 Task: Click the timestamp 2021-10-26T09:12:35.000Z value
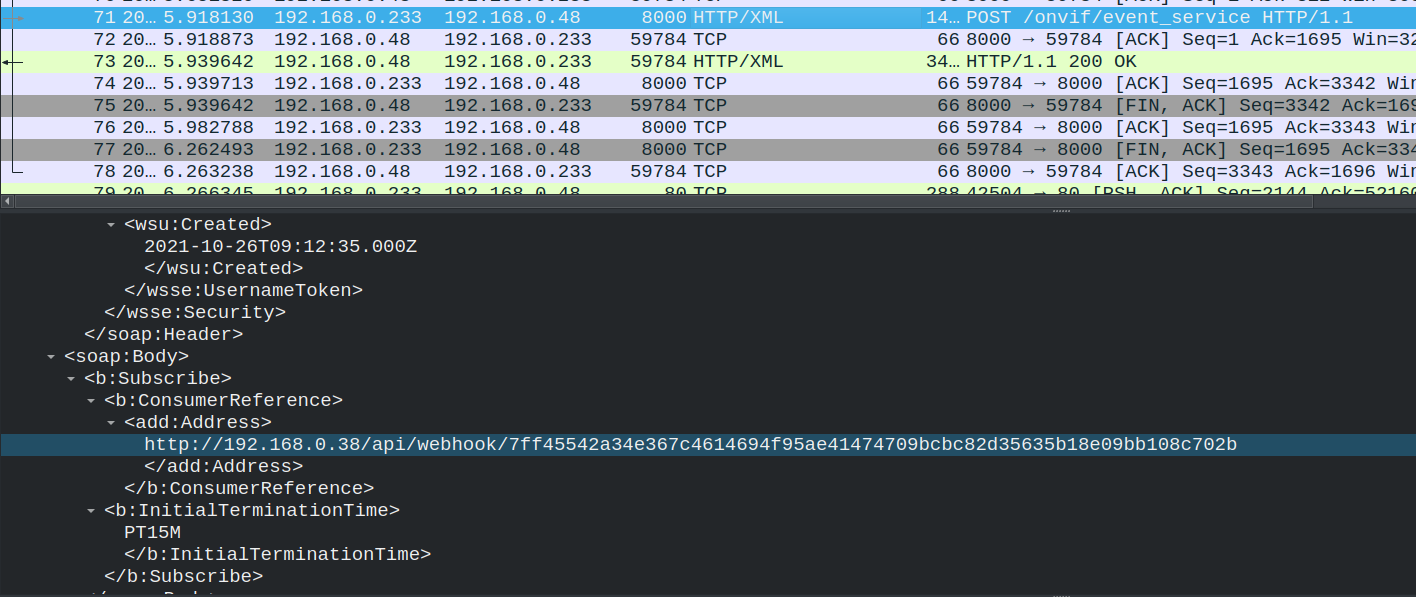coord(281,247)
